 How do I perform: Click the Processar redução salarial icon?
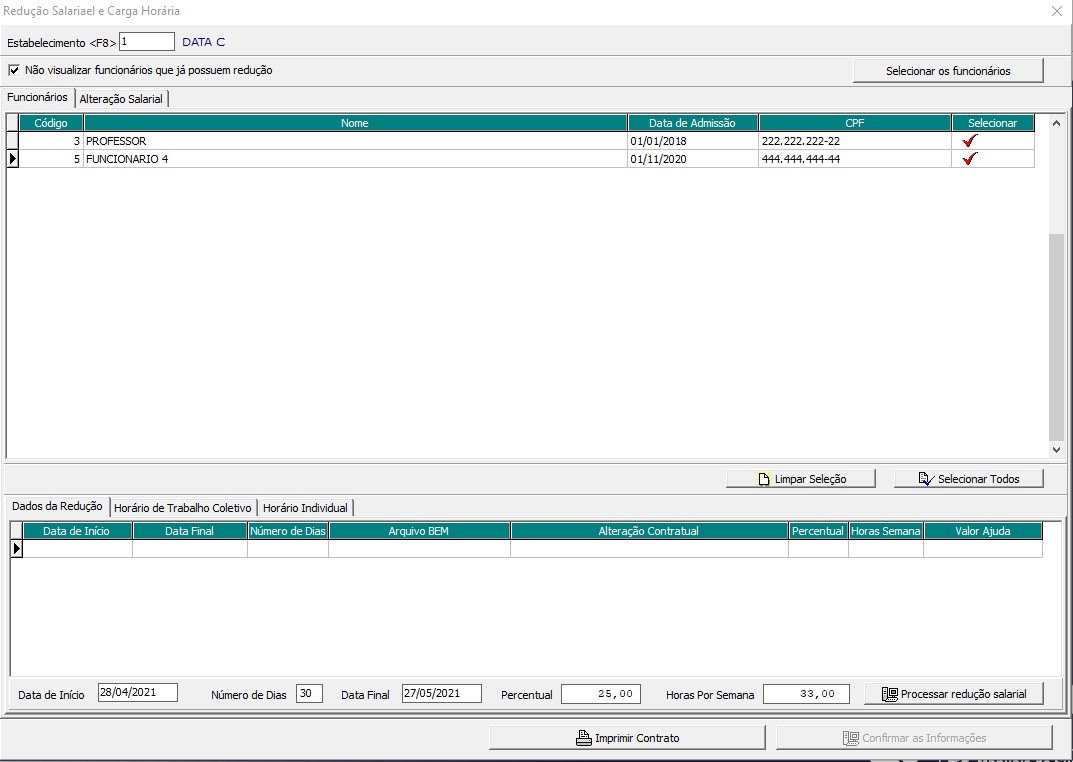click(x=890, y=694)
